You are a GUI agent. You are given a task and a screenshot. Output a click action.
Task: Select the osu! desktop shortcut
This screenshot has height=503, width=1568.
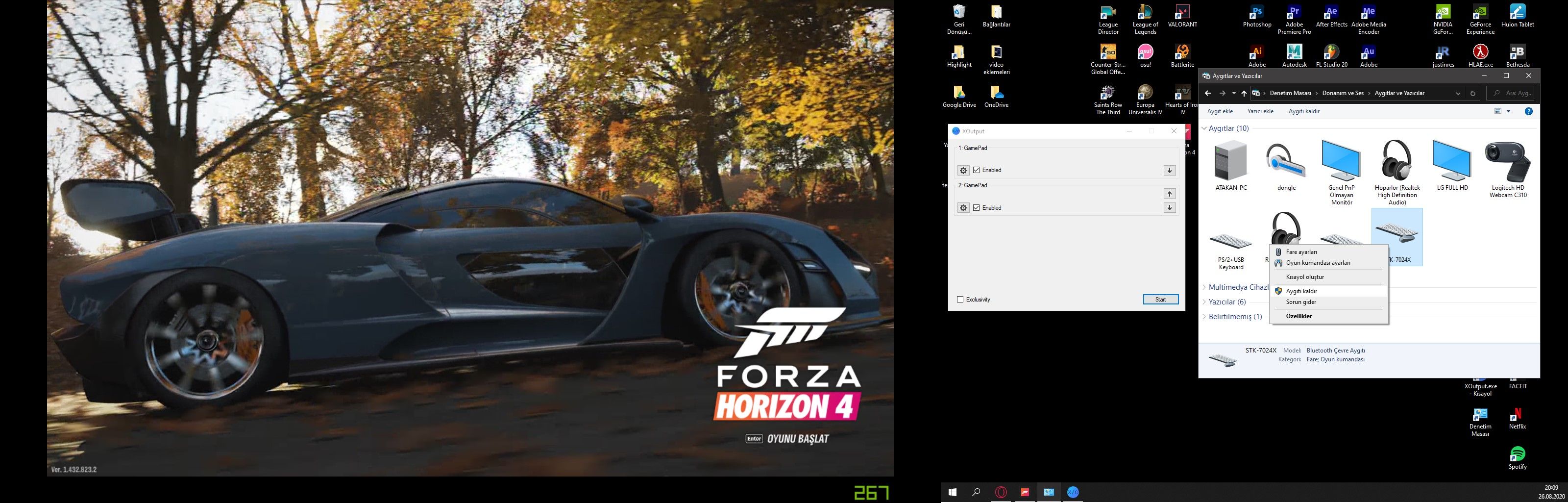[x=1145, y=56]
